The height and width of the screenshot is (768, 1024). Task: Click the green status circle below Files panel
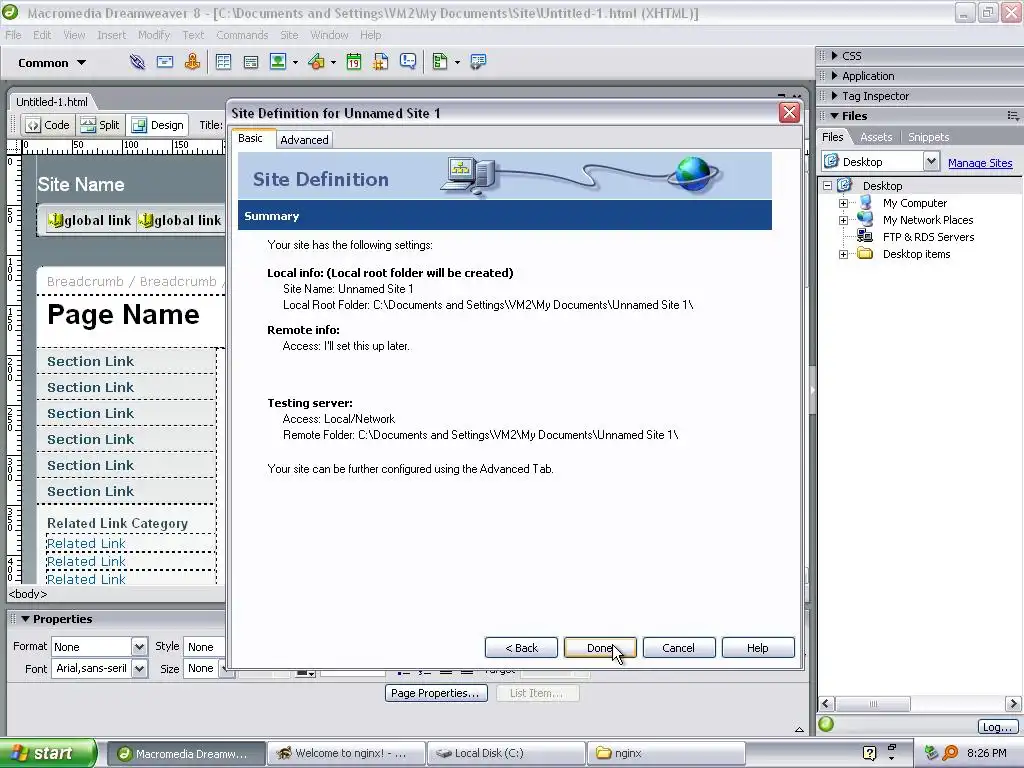(826, 724)
